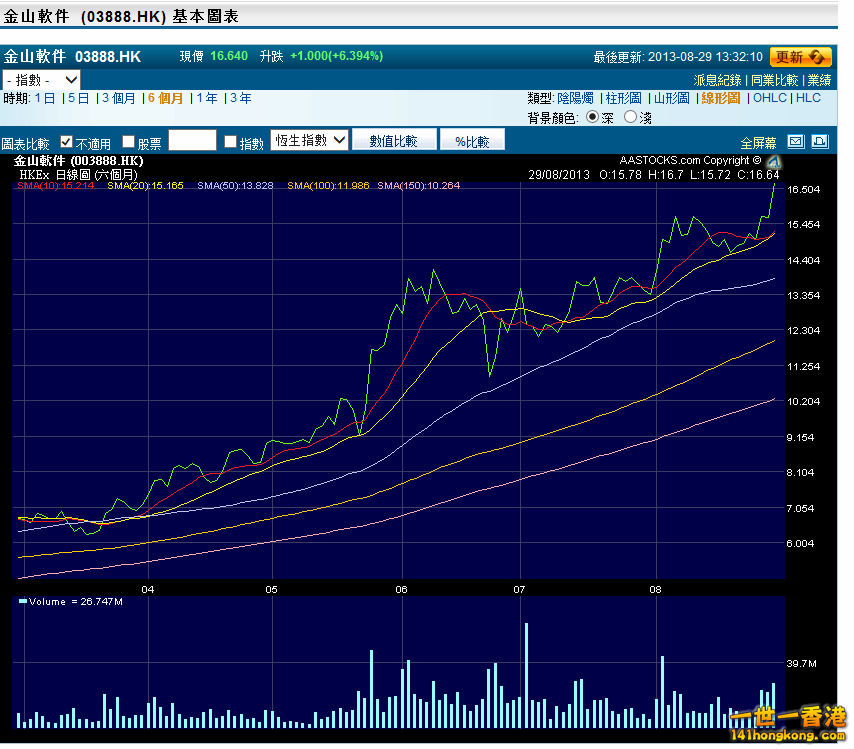Click the AASTOCKS logo icon in chart
The height and width of the screenshot is (749, 854).
tap(773, 161)
